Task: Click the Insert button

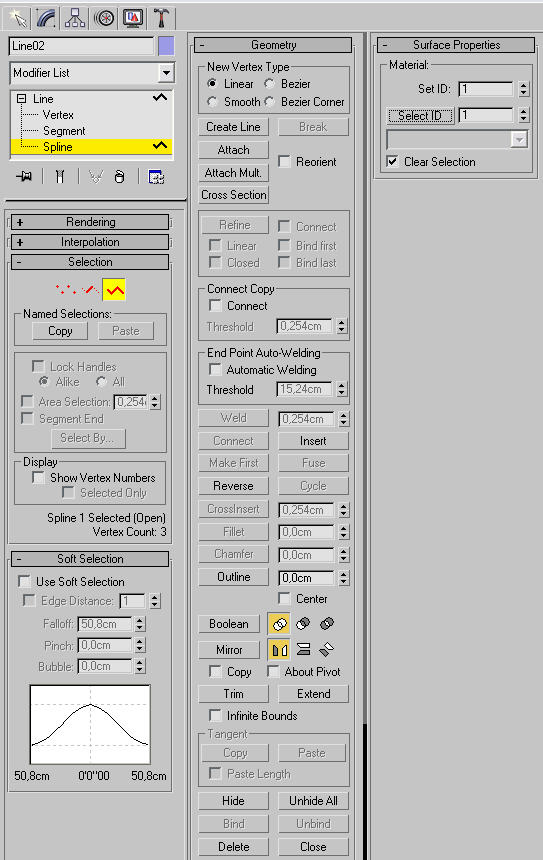Action: point(313,441)
